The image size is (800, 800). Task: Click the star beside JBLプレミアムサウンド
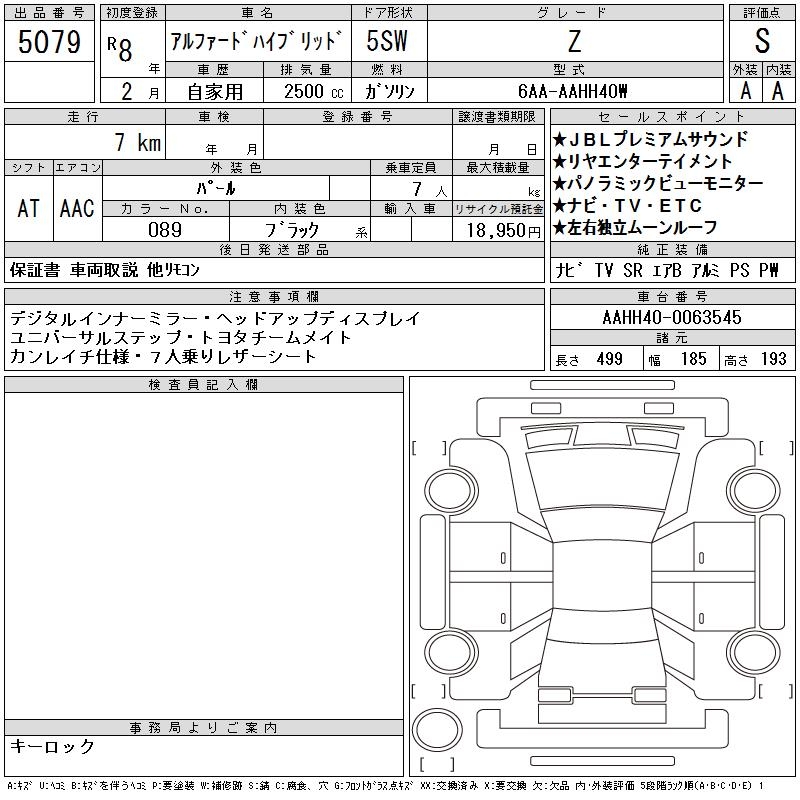(x=560, y=140)
